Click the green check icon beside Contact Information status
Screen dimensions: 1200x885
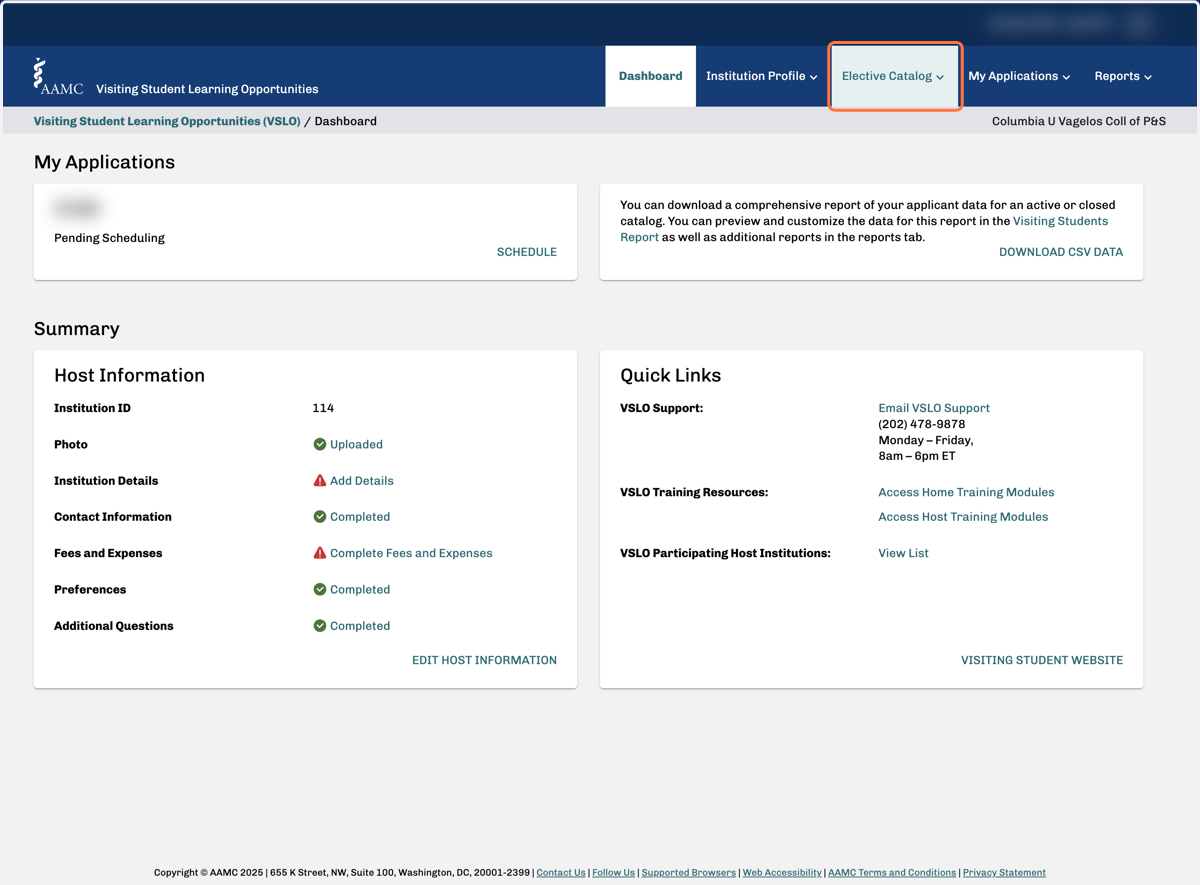(320, 517)
